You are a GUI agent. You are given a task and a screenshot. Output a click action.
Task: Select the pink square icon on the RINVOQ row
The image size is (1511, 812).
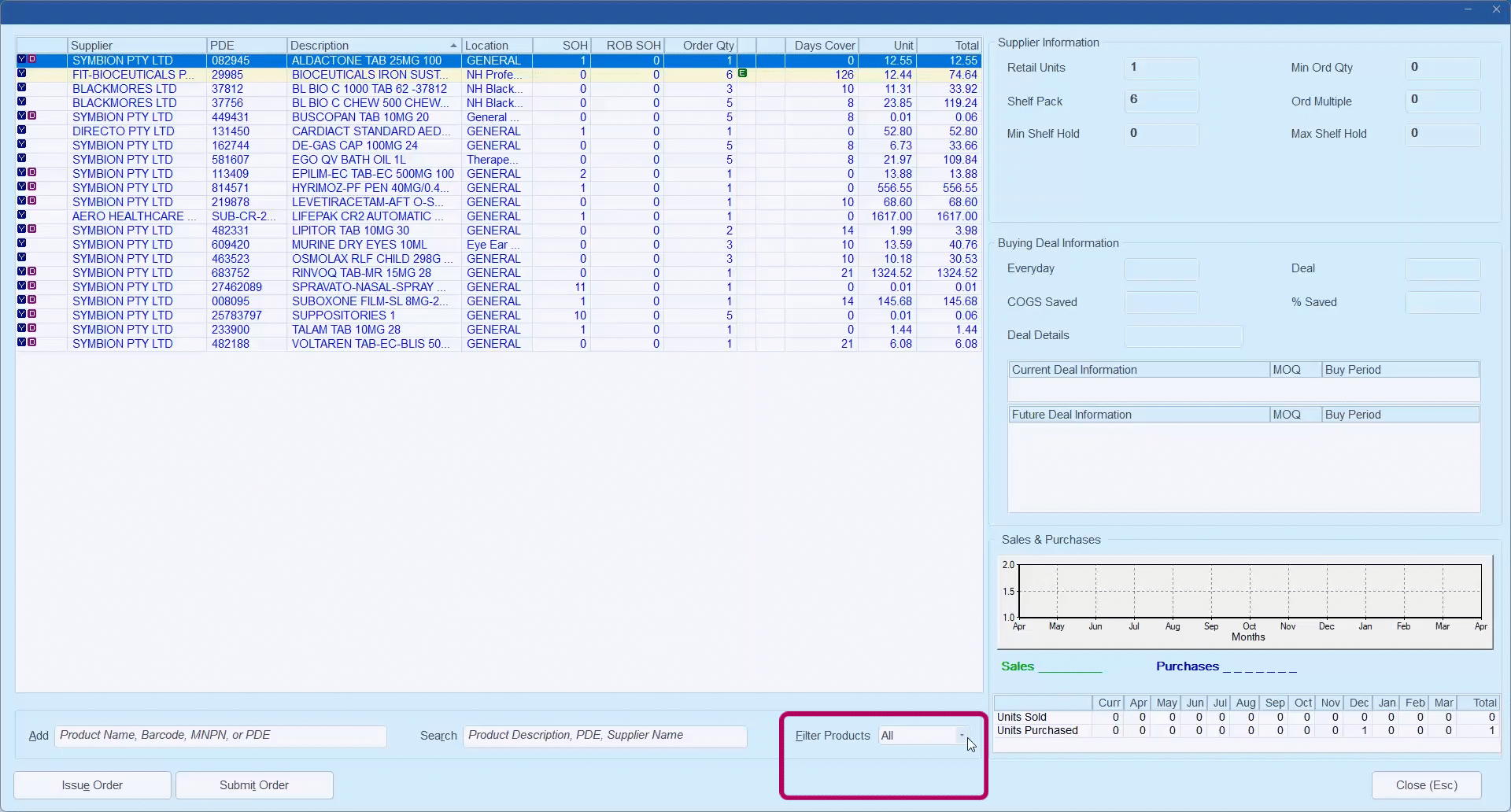[x=32, y=271]
